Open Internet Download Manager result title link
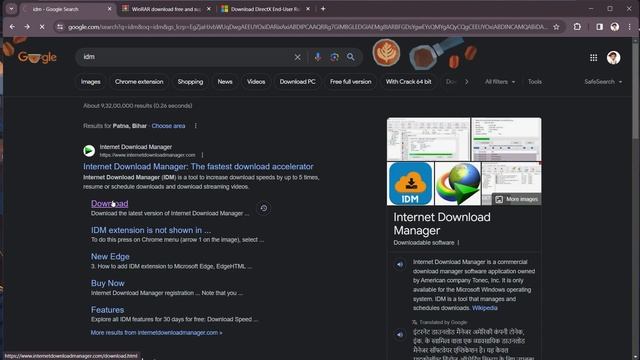The image size is (640, 360). (198, 167)
